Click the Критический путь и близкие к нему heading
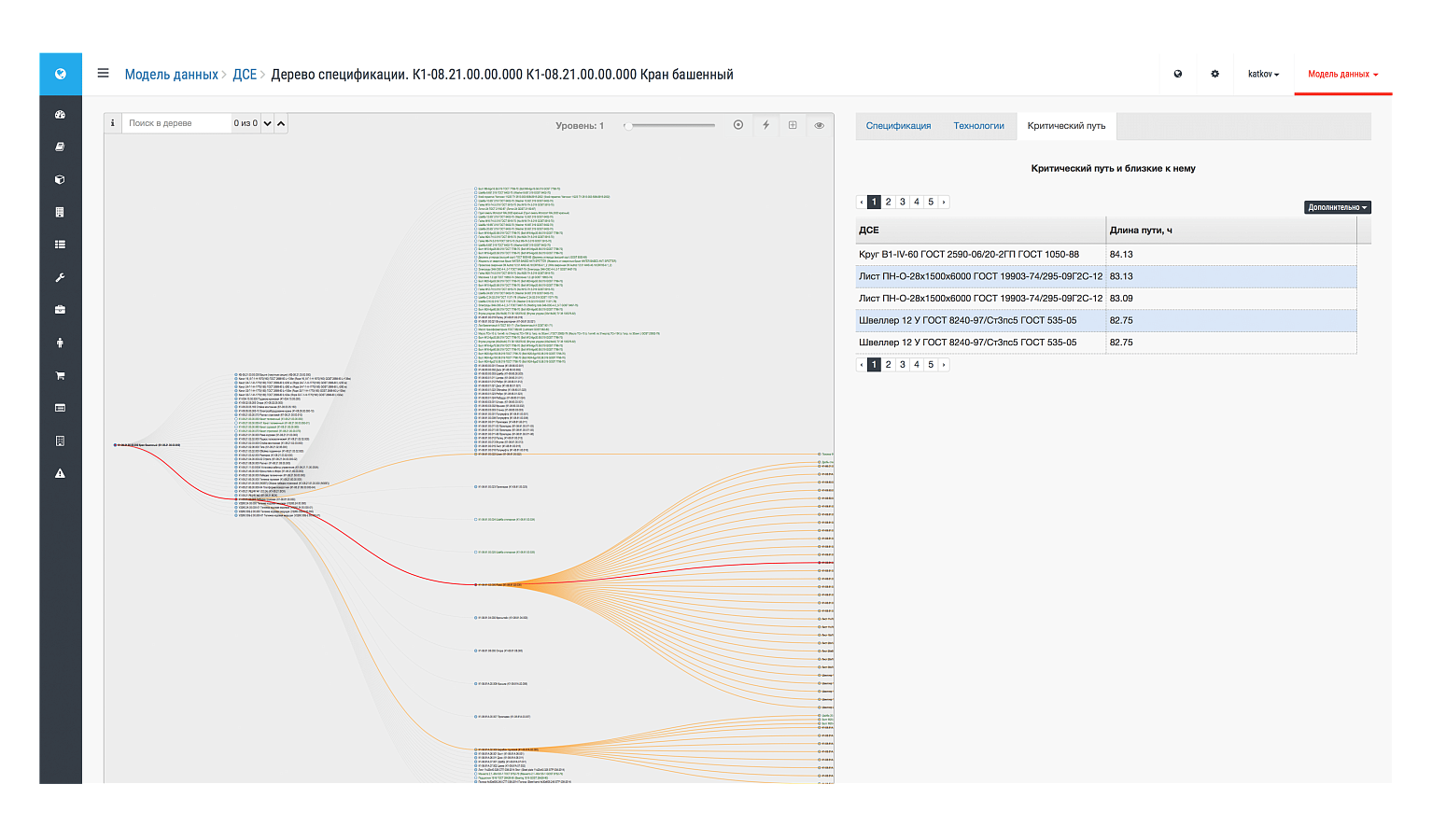This screenshot has height=840, width=1432. 1113,169
